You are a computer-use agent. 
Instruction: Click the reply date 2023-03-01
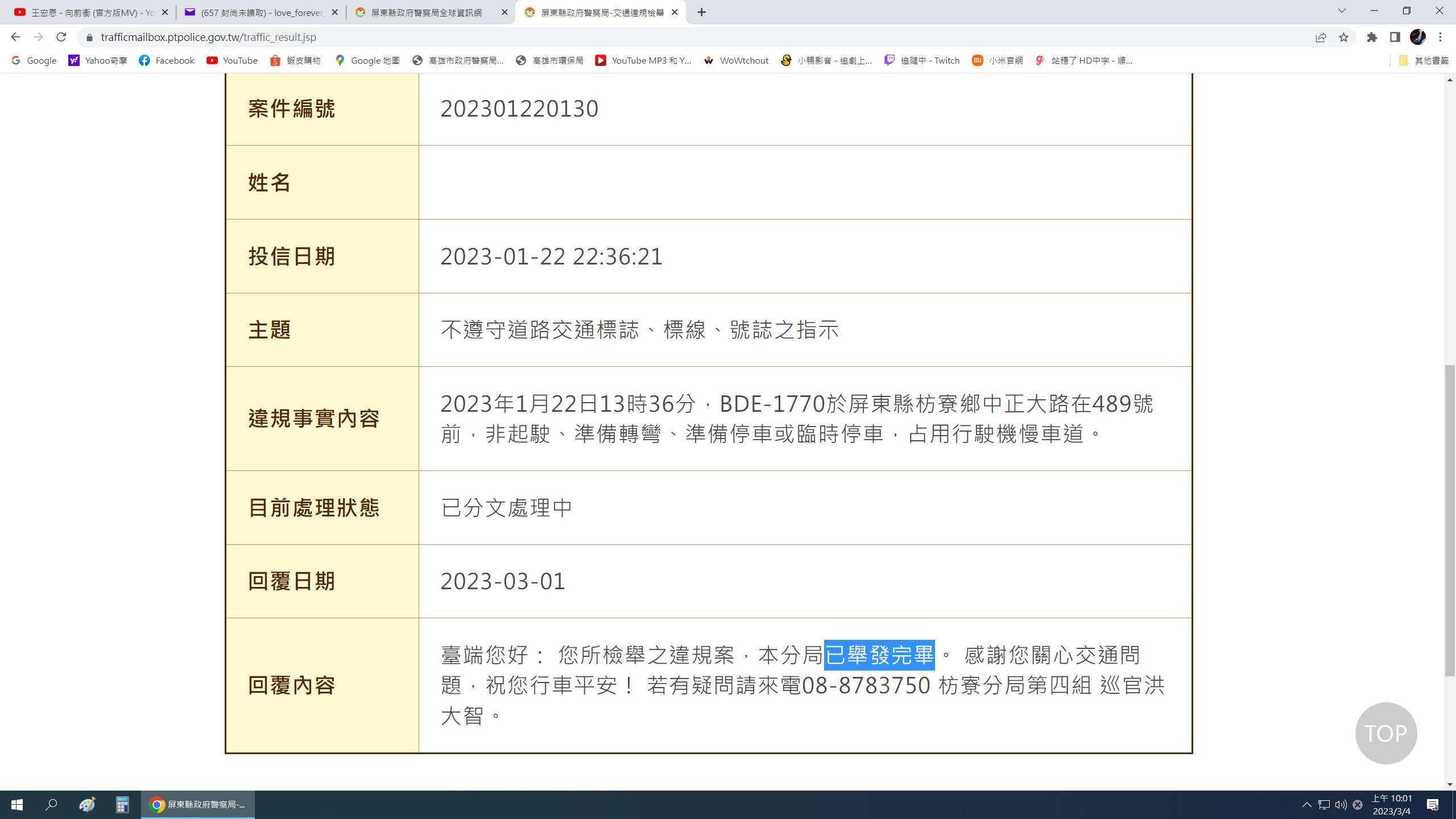(503, 581)
